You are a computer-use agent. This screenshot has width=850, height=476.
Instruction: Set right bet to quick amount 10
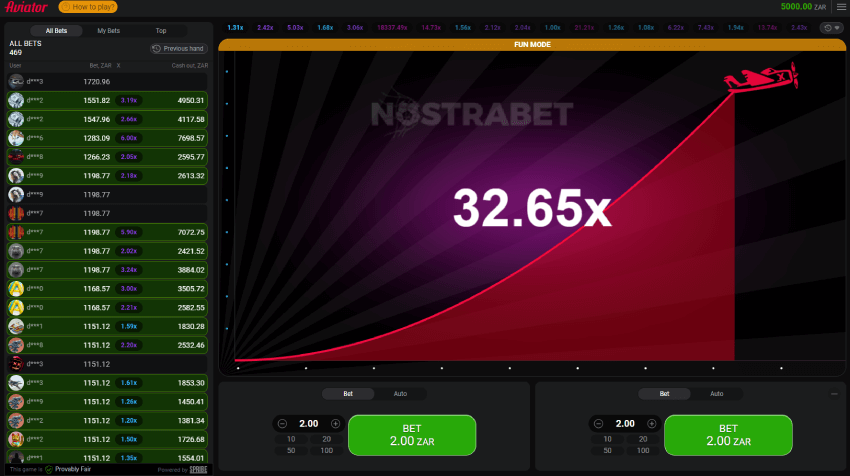point(607,440)
